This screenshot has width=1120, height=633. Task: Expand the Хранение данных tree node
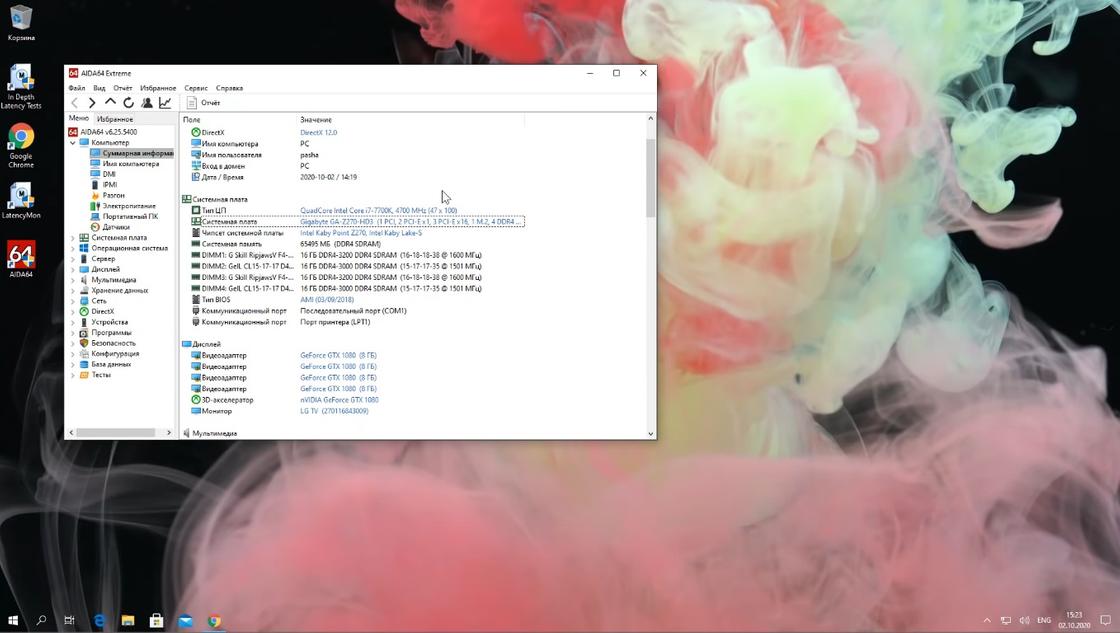pos(73,291)
